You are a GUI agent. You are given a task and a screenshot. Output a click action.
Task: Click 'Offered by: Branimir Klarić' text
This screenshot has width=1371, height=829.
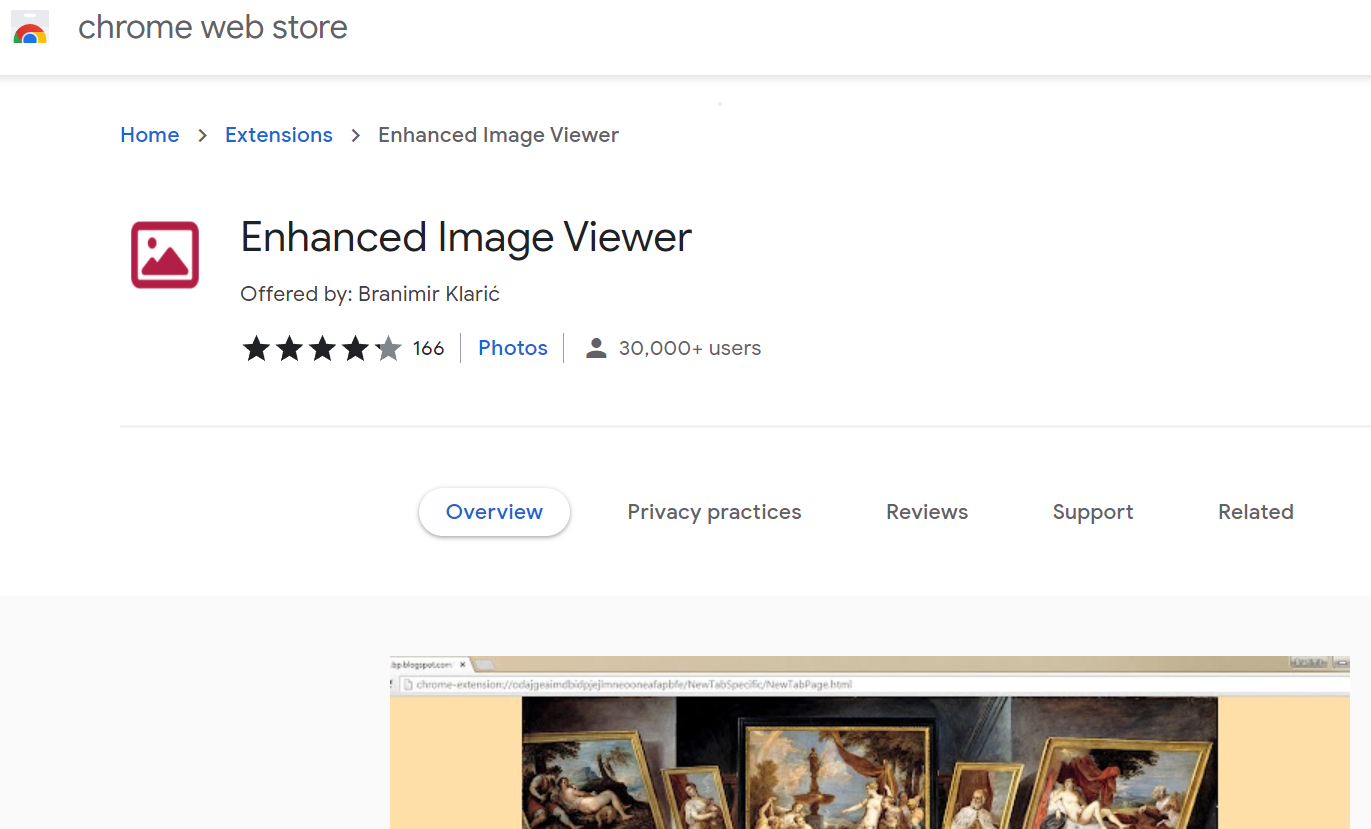[x=370, y=294]
